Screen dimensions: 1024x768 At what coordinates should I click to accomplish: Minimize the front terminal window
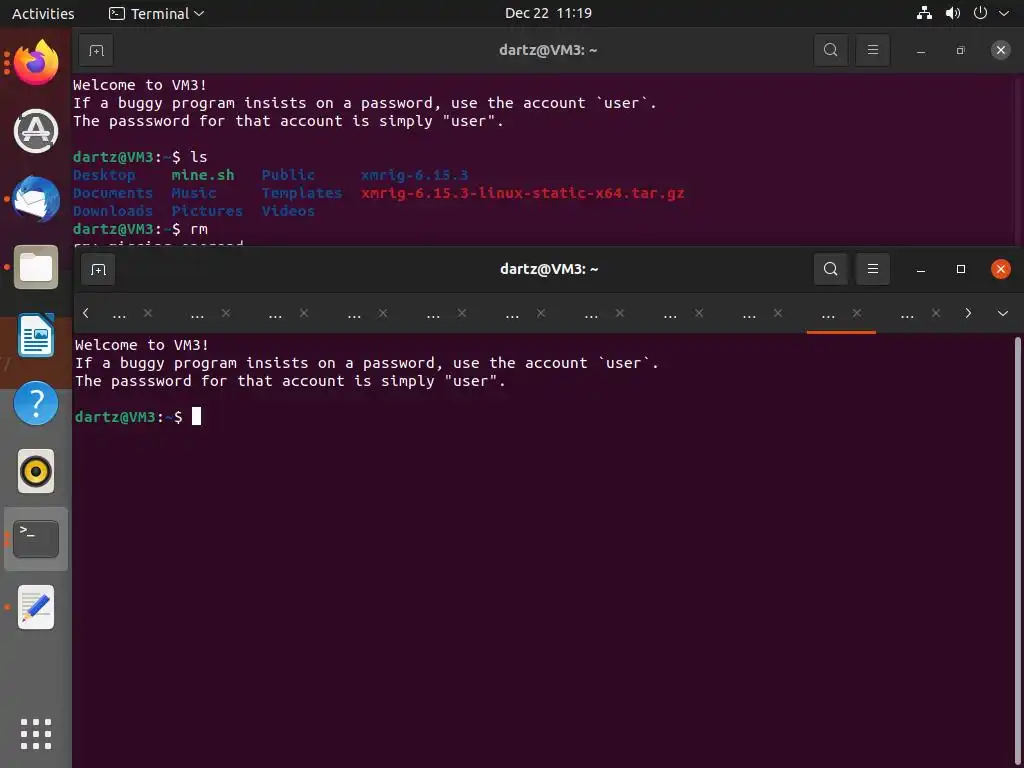921,269
